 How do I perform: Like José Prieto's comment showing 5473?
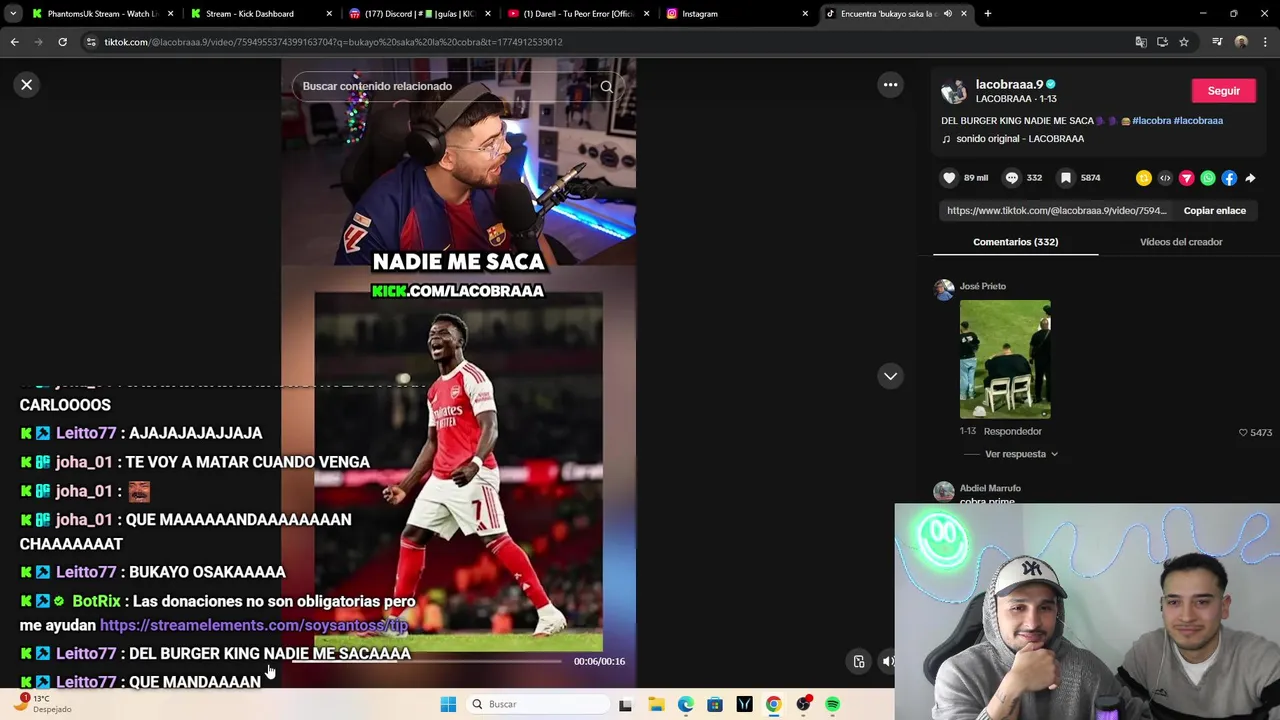tap(1243, 432)
